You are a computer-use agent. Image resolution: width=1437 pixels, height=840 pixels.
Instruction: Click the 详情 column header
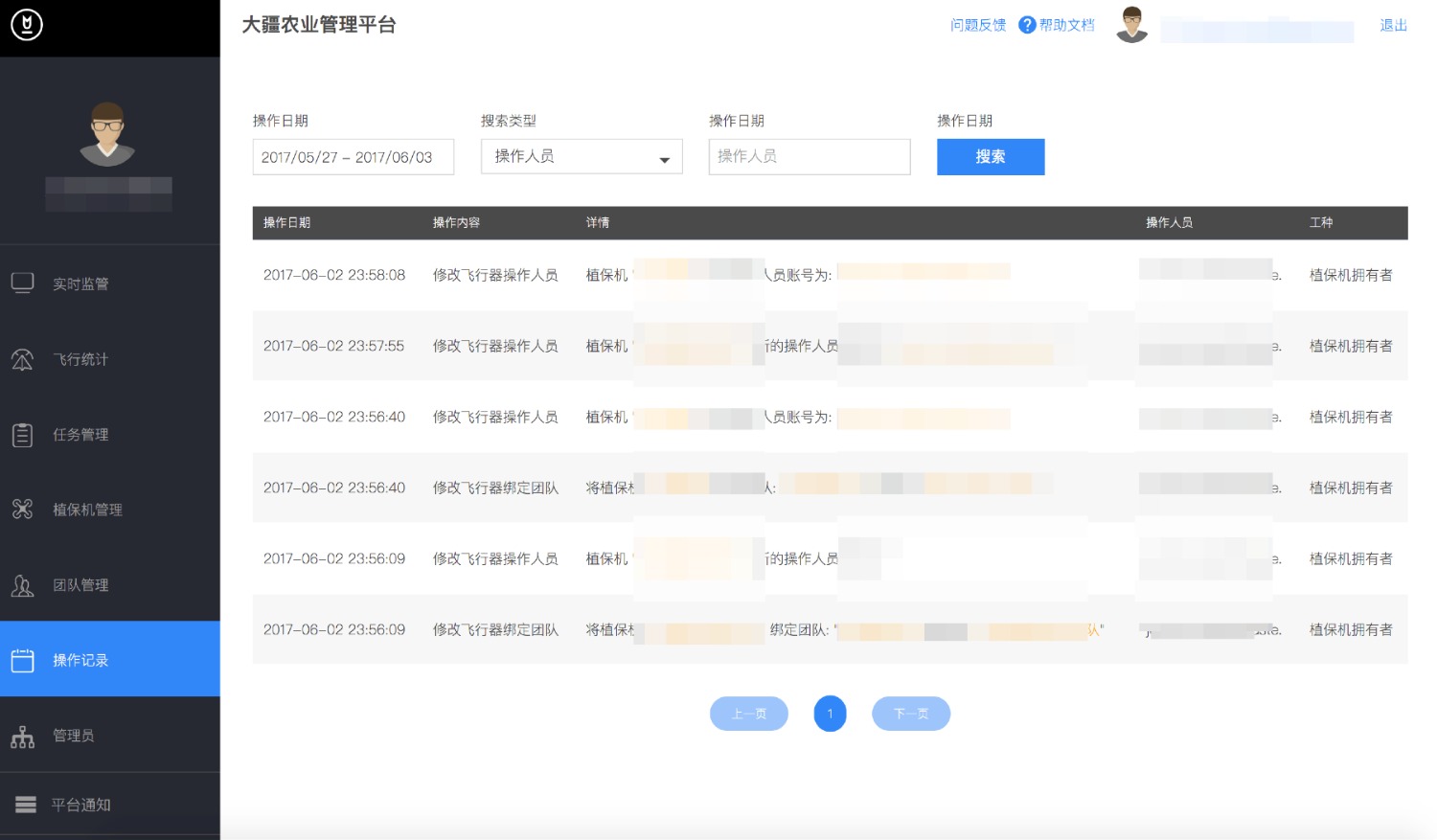coord(598,222)
